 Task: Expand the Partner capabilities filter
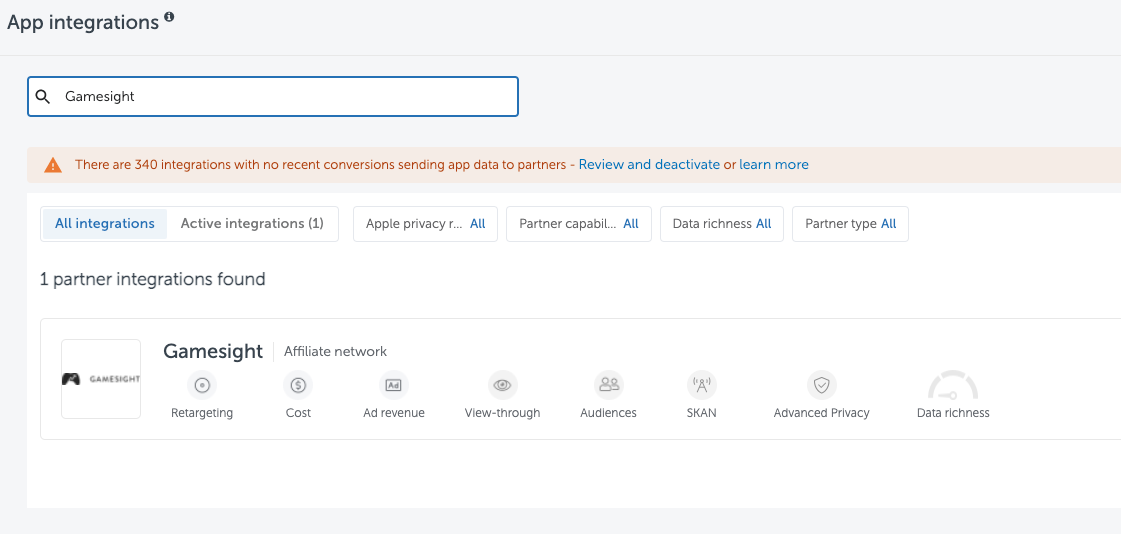coord(579,224)
